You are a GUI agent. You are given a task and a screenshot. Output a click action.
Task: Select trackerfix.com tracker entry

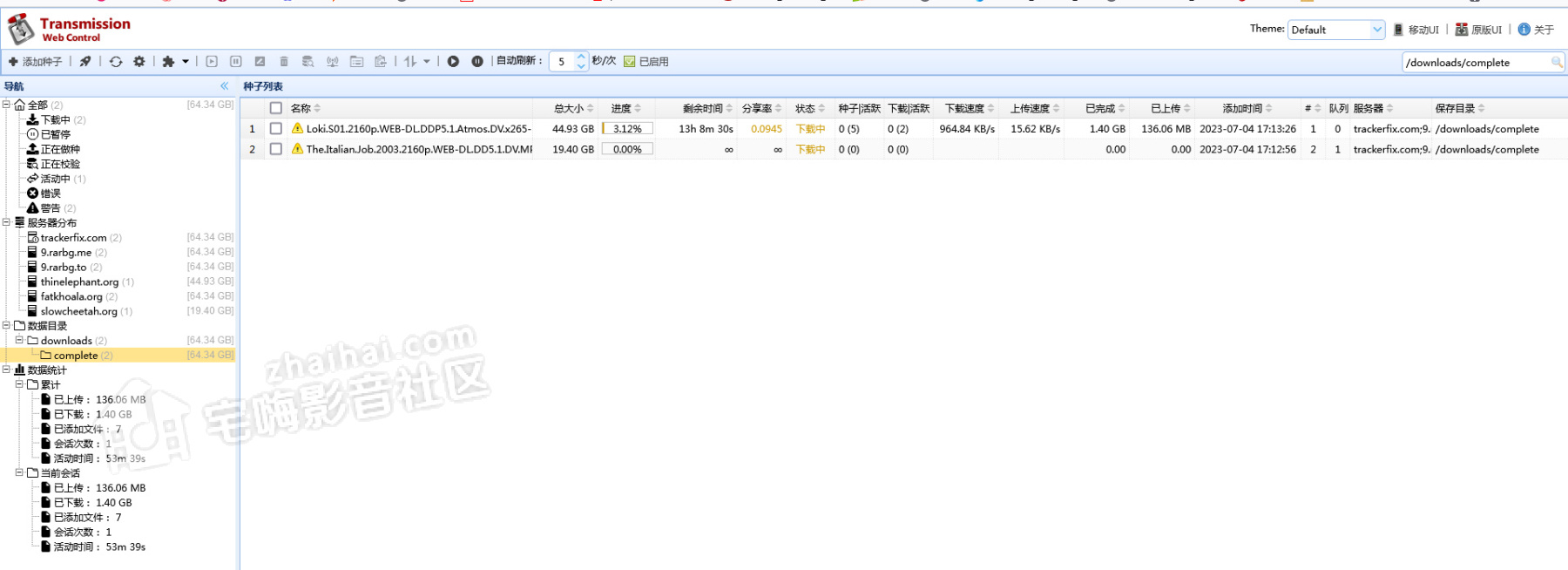click(x=74, y=238)
